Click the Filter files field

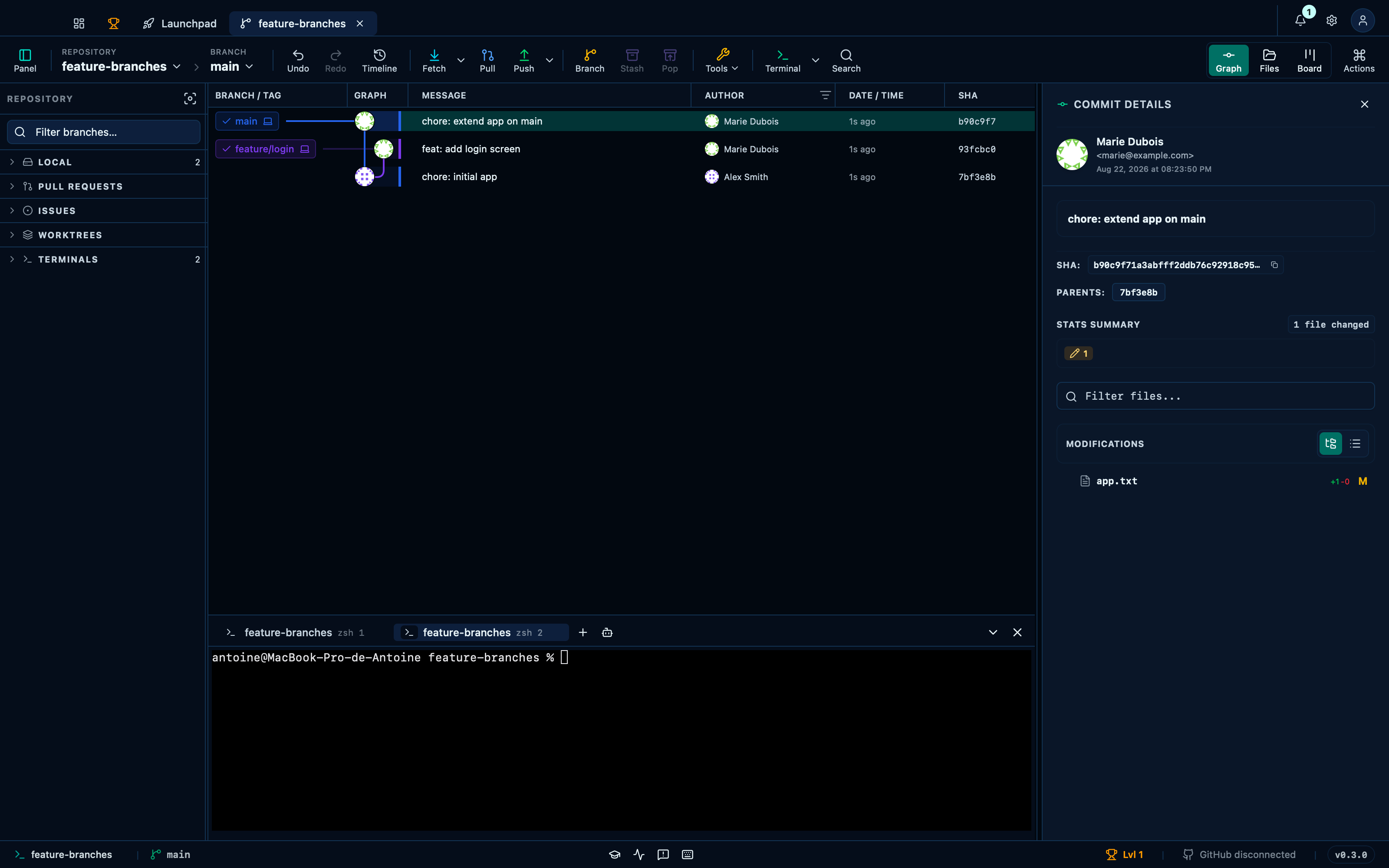tap(1215, 396)
